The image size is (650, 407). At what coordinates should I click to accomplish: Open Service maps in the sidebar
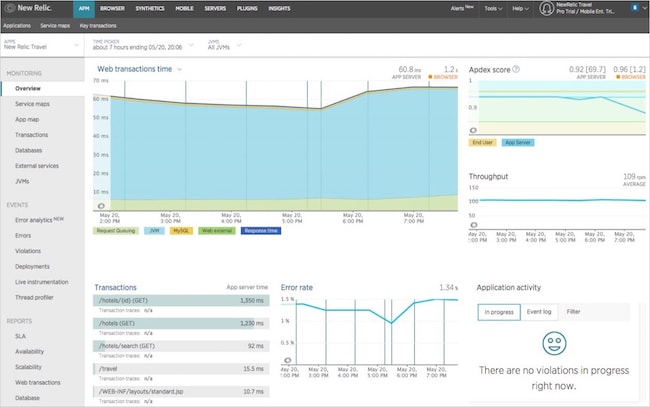[x=32, y=104]
